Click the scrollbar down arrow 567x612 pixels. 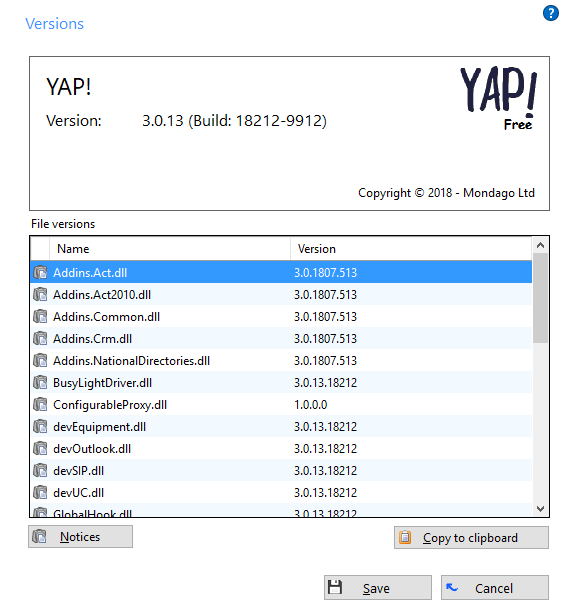(540, 509)
